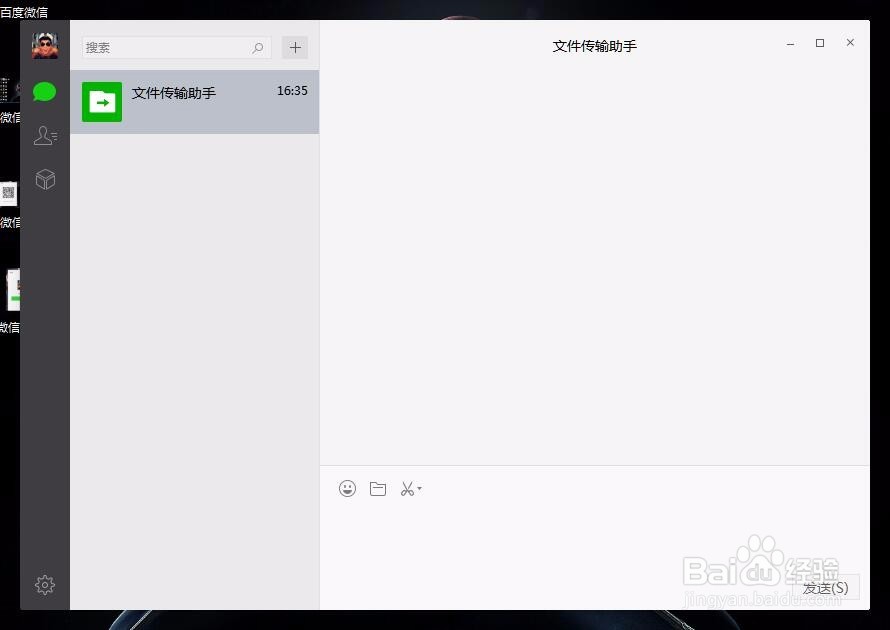Open Contacts from the sidebar
Image resolution: width=890 pixels, height=630 pixels.
pos(44,135)
